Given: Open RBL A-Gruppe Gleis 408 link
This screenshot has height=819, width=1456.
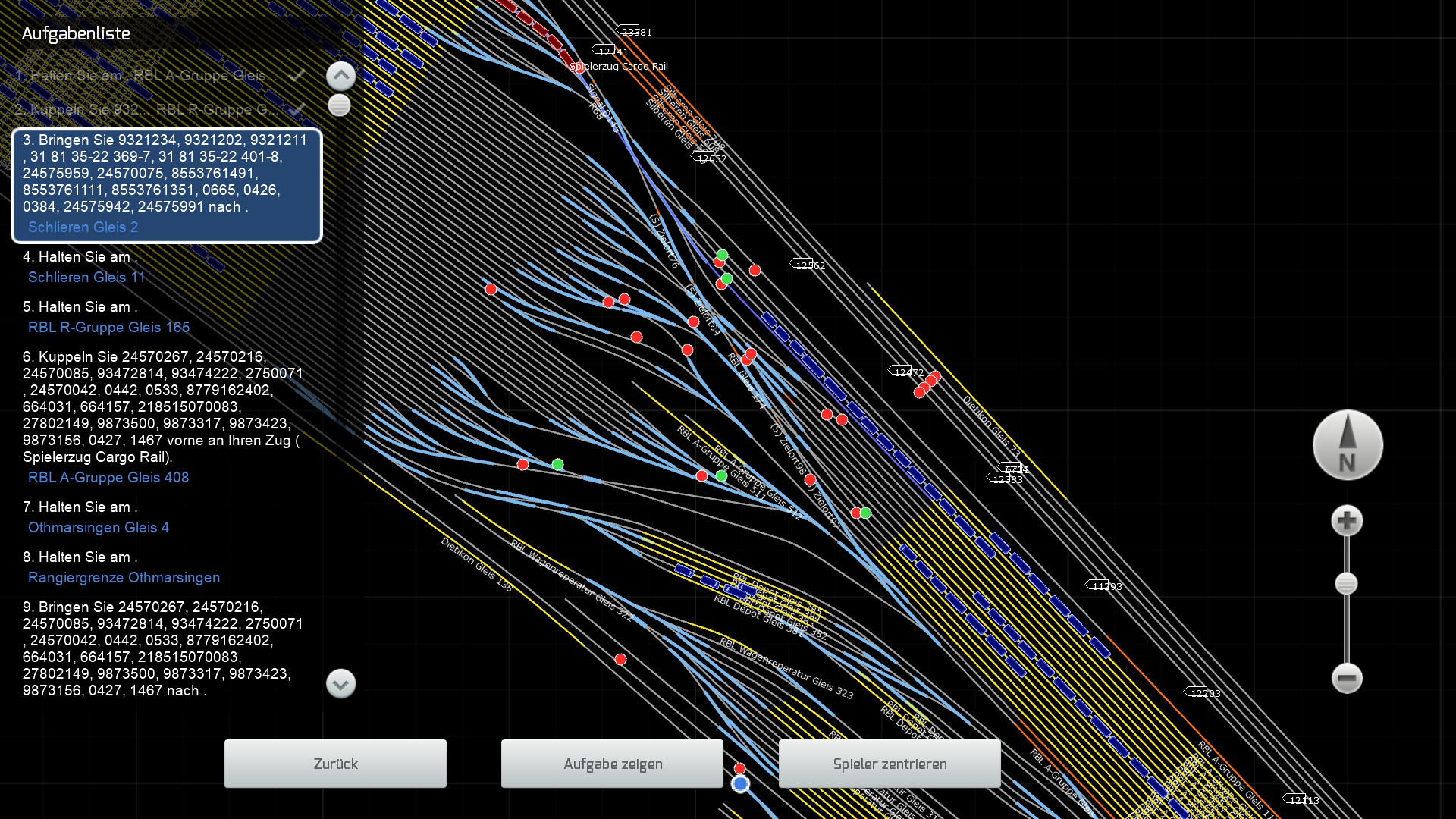Looking at the screenshot, I should [x=108, y=478].
